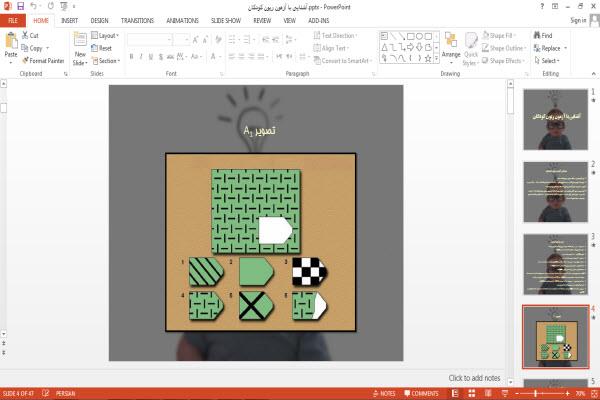Switch to the ADD-INS tab
Image resolution: width=600 pixels, height=400 pixels.
(x=318, y=21)
